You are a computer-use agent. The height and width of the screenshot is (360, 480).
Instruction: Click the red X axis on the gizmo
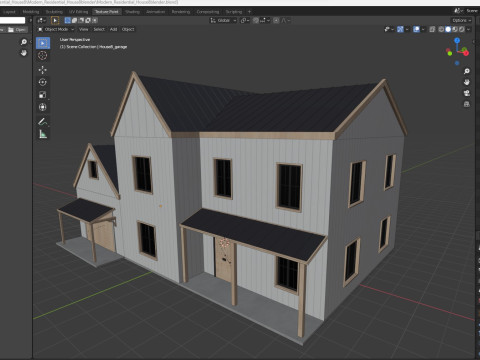pyautogui.click(x=466, y=53)
